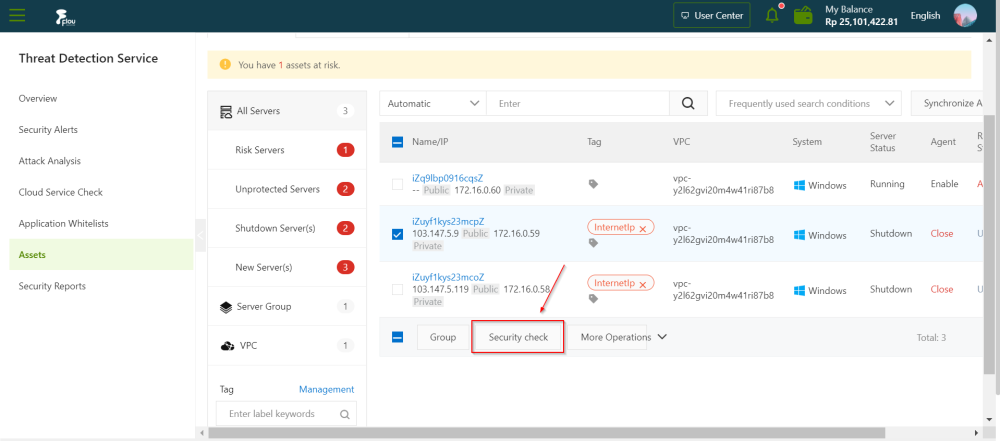This screenshot has height=441, width=1000.
Task: Go to Security Alerts in sidebar
Action: point(48,130)
